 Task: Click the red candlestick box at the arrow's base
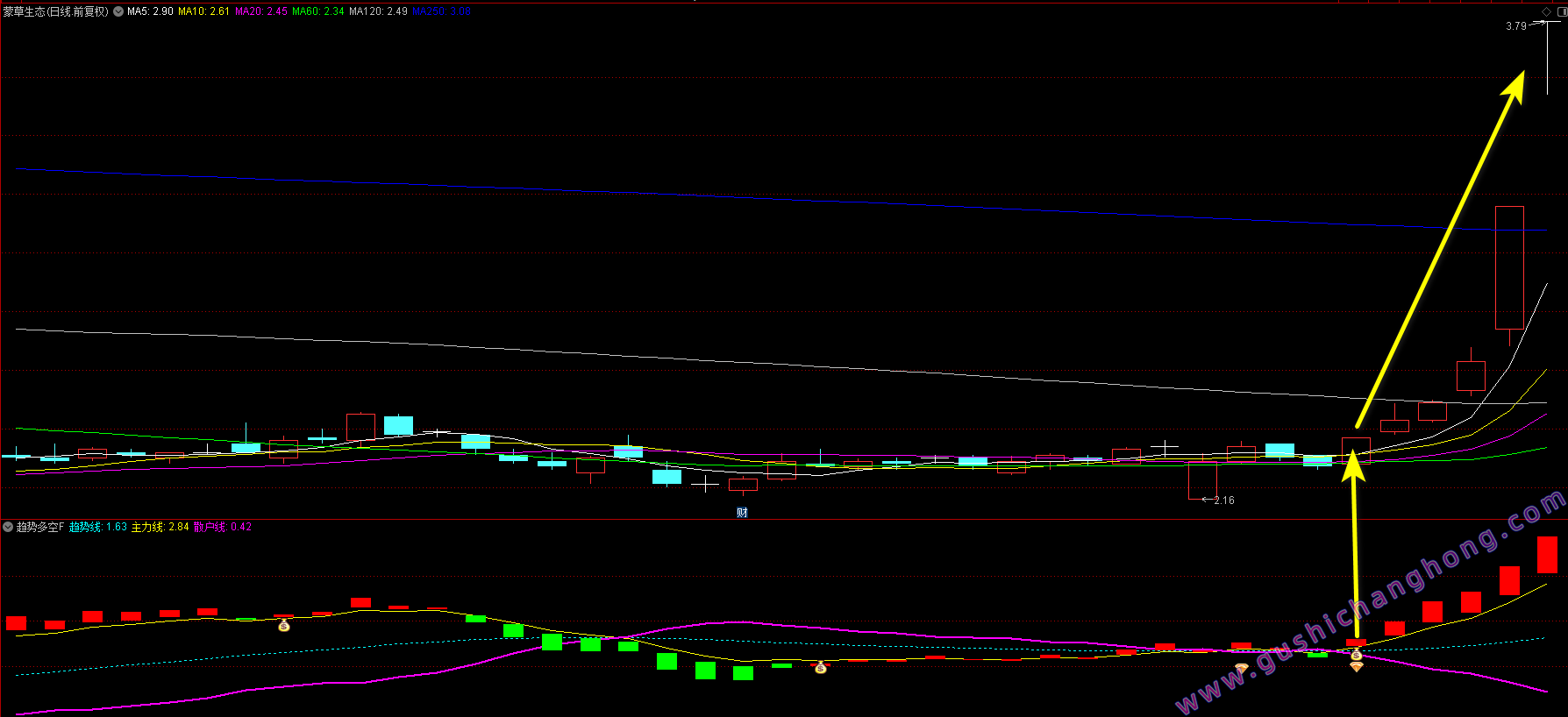point(1356,451)
